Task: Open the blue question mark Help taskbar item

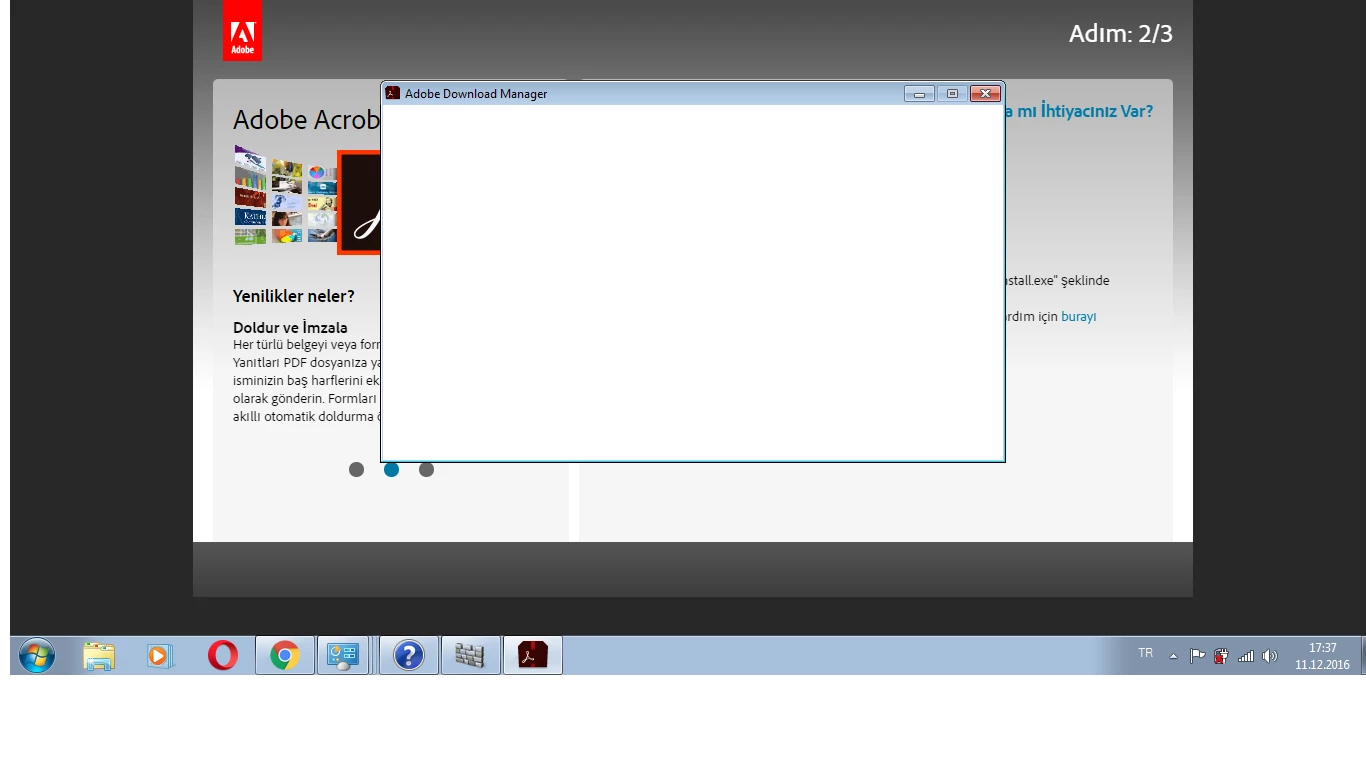Action: coord(409,656)
